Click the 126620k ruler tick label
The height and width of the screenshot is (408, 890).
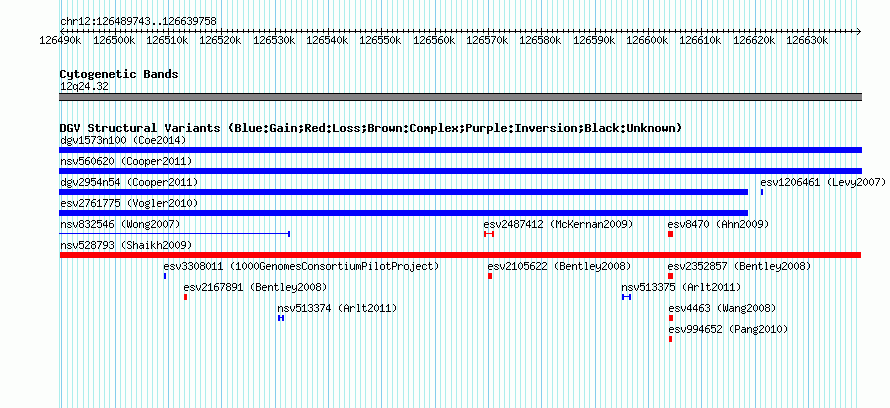click(x=754, y=40)
